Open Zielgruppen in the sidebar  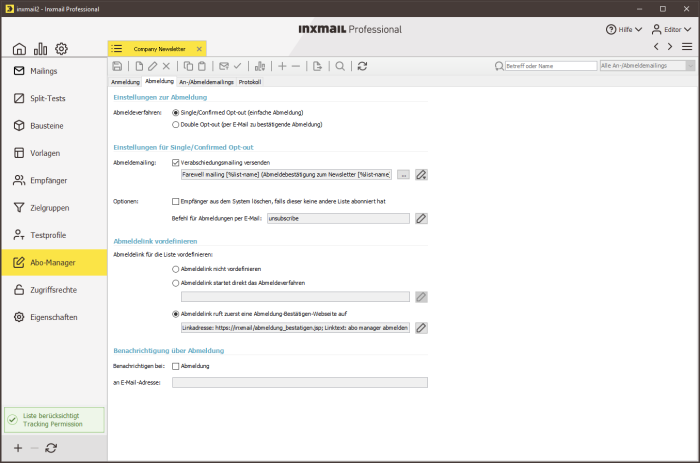tap(54, 208)
